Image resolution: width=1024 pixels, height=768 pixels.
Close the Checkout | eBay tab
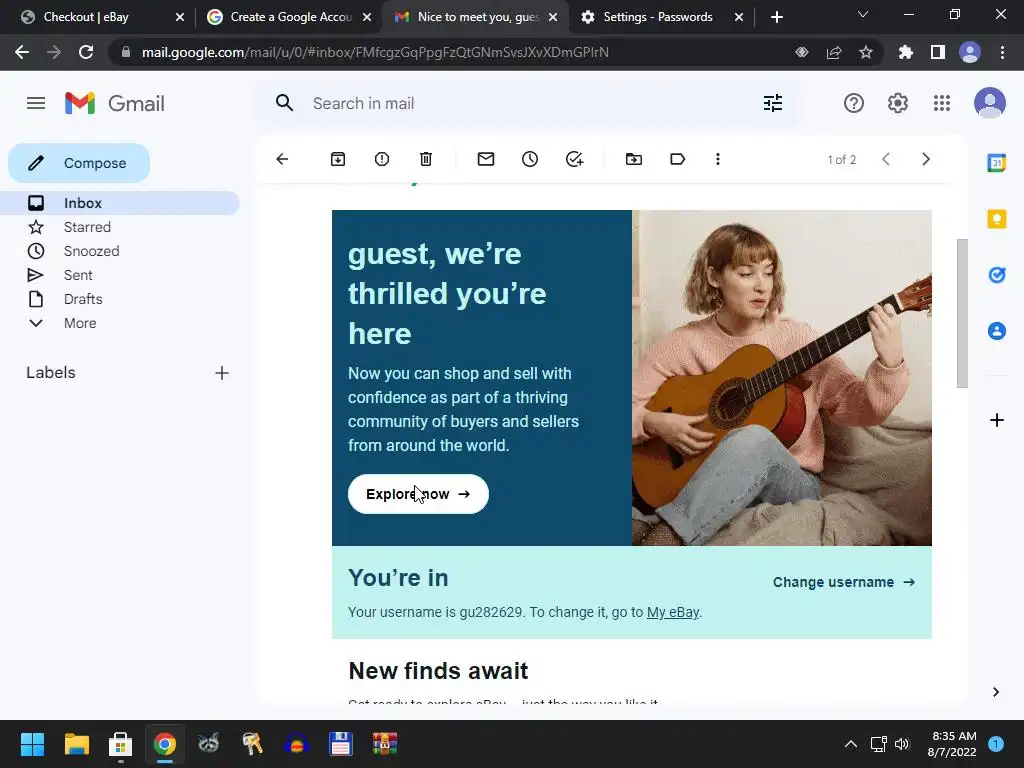[180, 17]
